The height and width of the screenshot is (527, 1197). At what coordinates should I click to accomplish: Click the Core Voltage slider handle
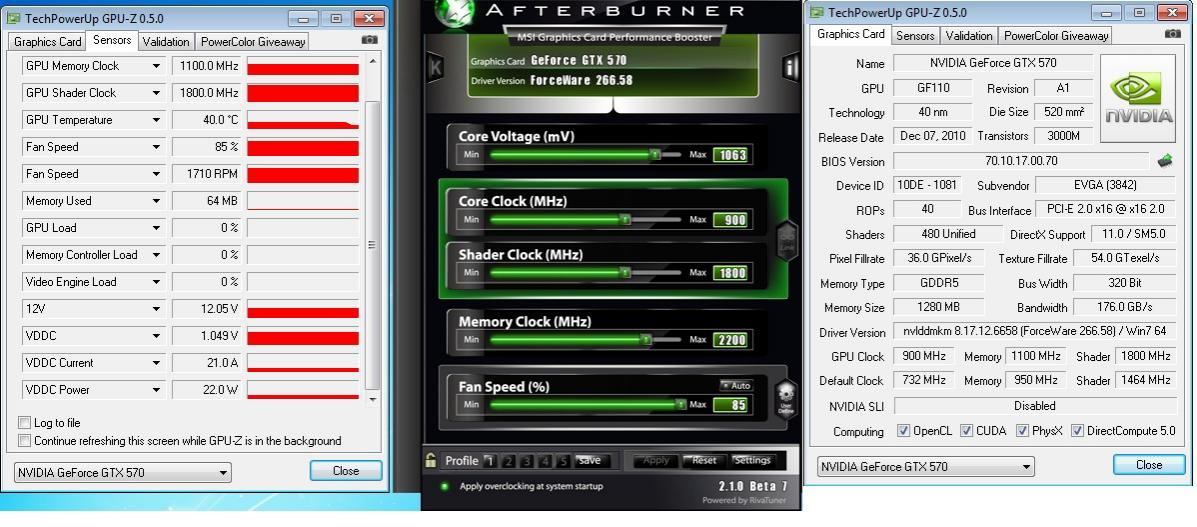[x=655, y=155]
